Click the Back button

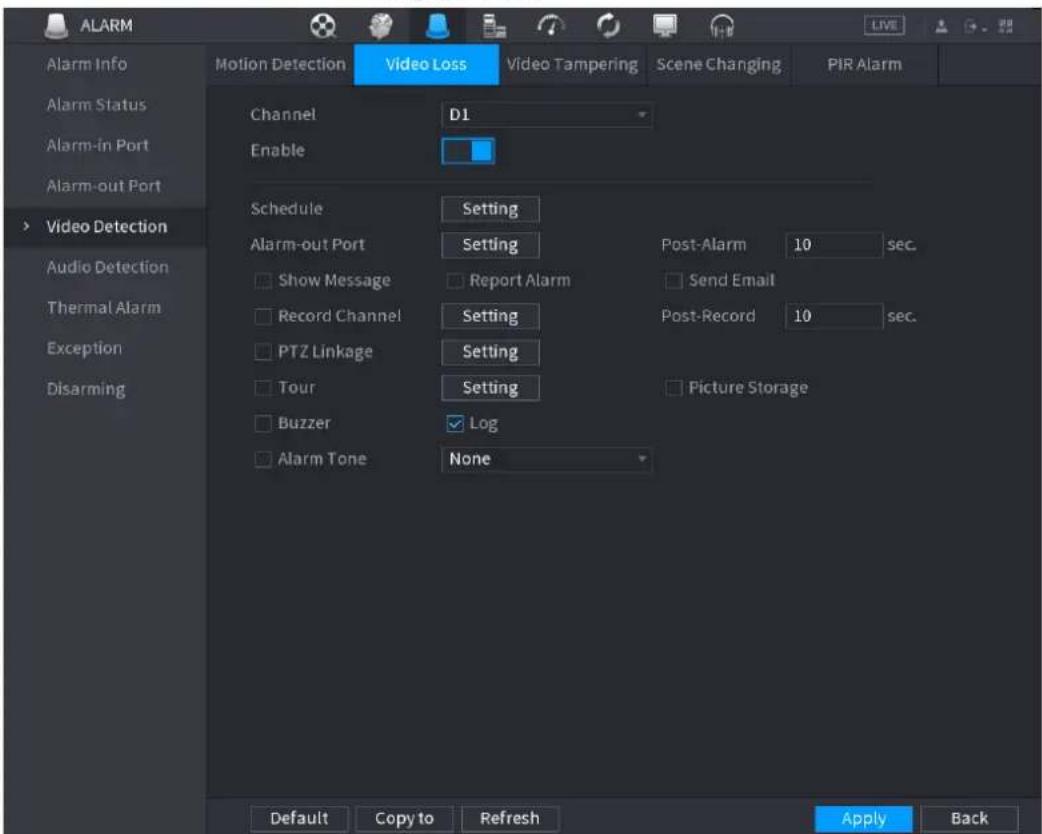tap(970, 819)
